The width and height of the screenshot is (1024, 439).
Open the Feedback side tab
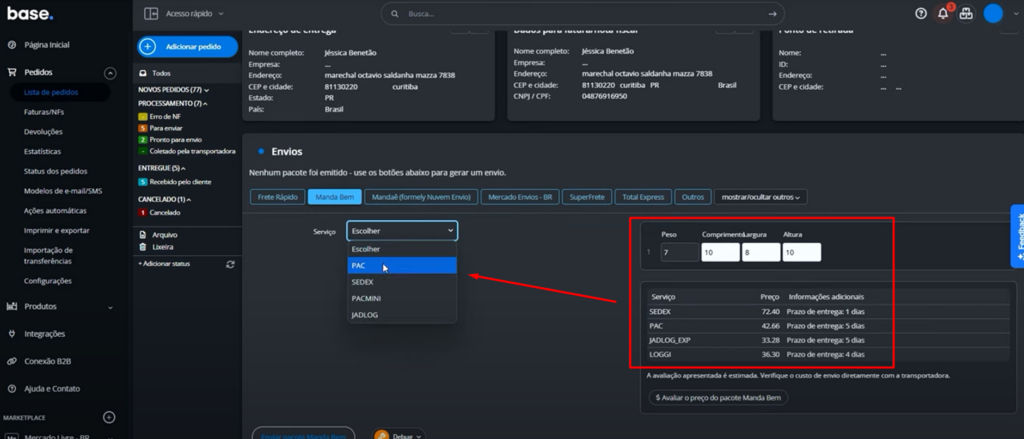pyautogui.click(x=1017, y=236)
